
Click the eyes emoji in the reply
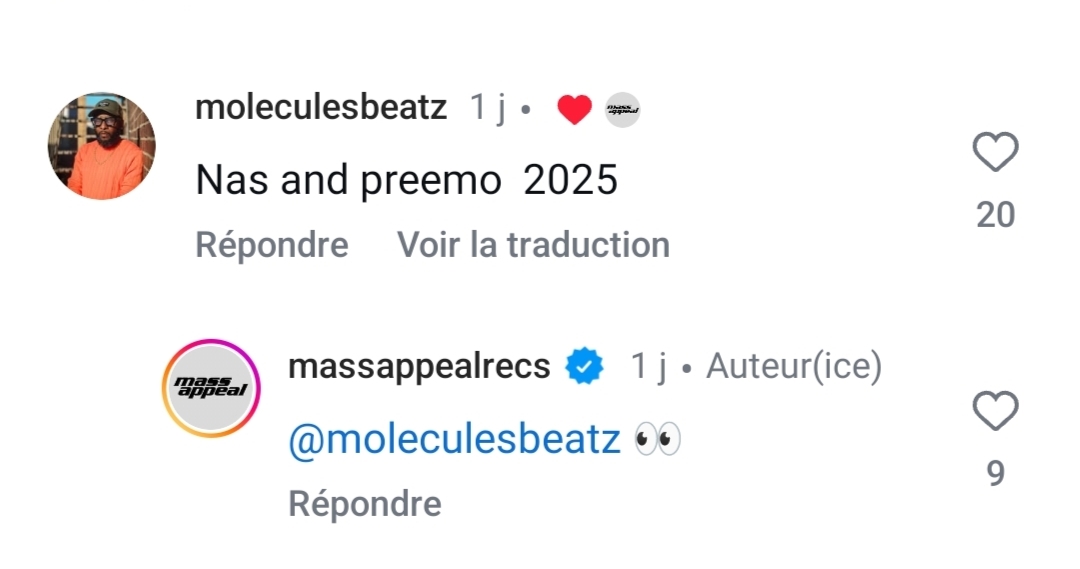point(658,439)
